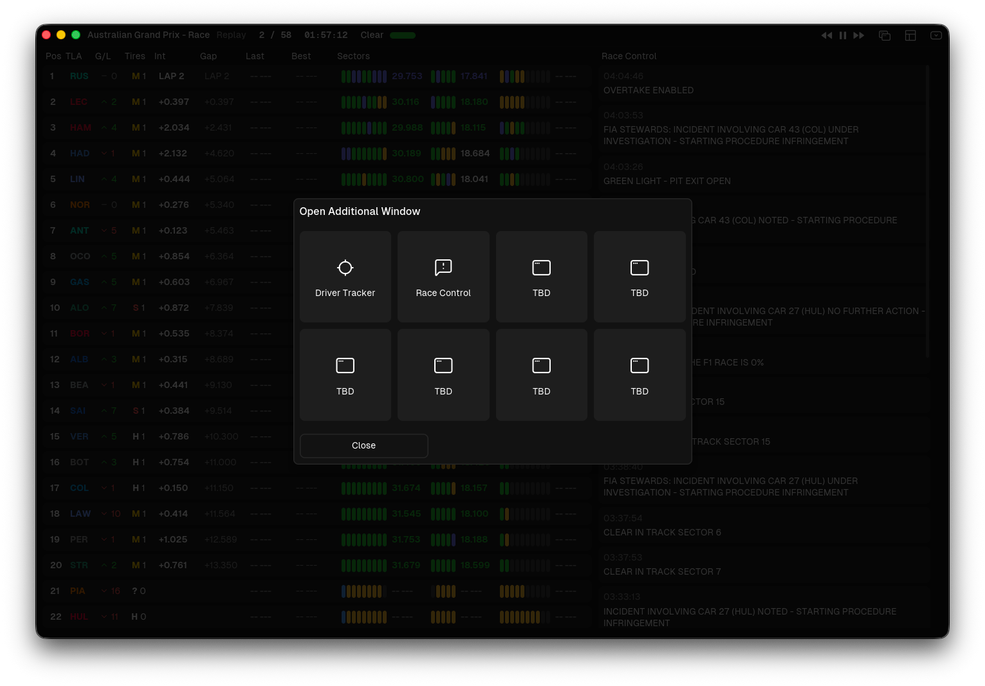This screenshot has width=985, height=686.
Task: Select driver LEC in the timing table
Action: coord(79,102)
